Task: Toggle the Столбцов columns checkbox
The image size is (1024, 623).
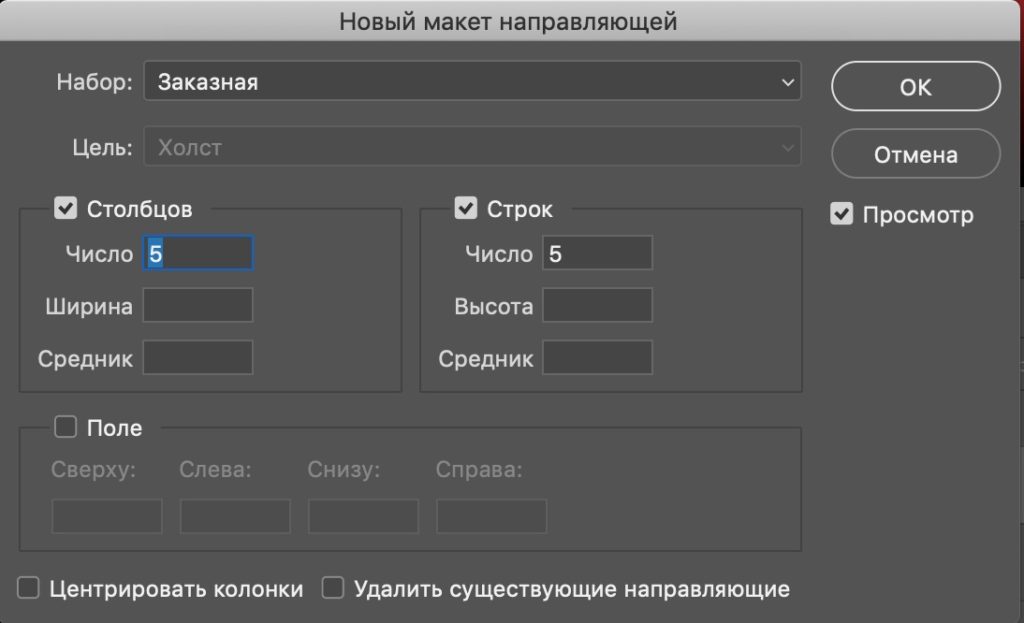Action: pos(66,209)
